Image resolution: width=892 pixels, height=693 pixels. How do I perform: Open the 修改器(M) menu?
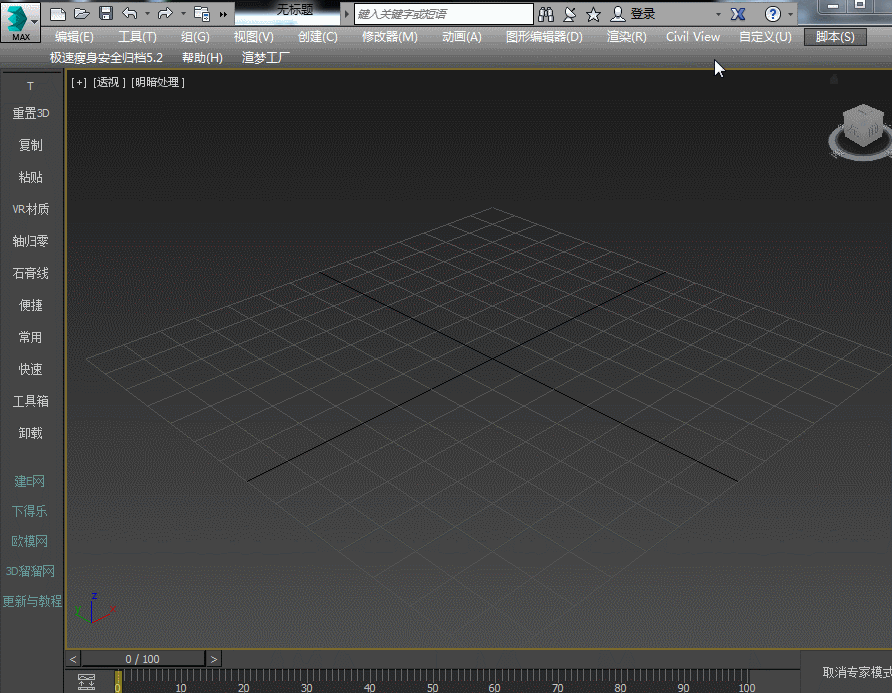[389, 37]
